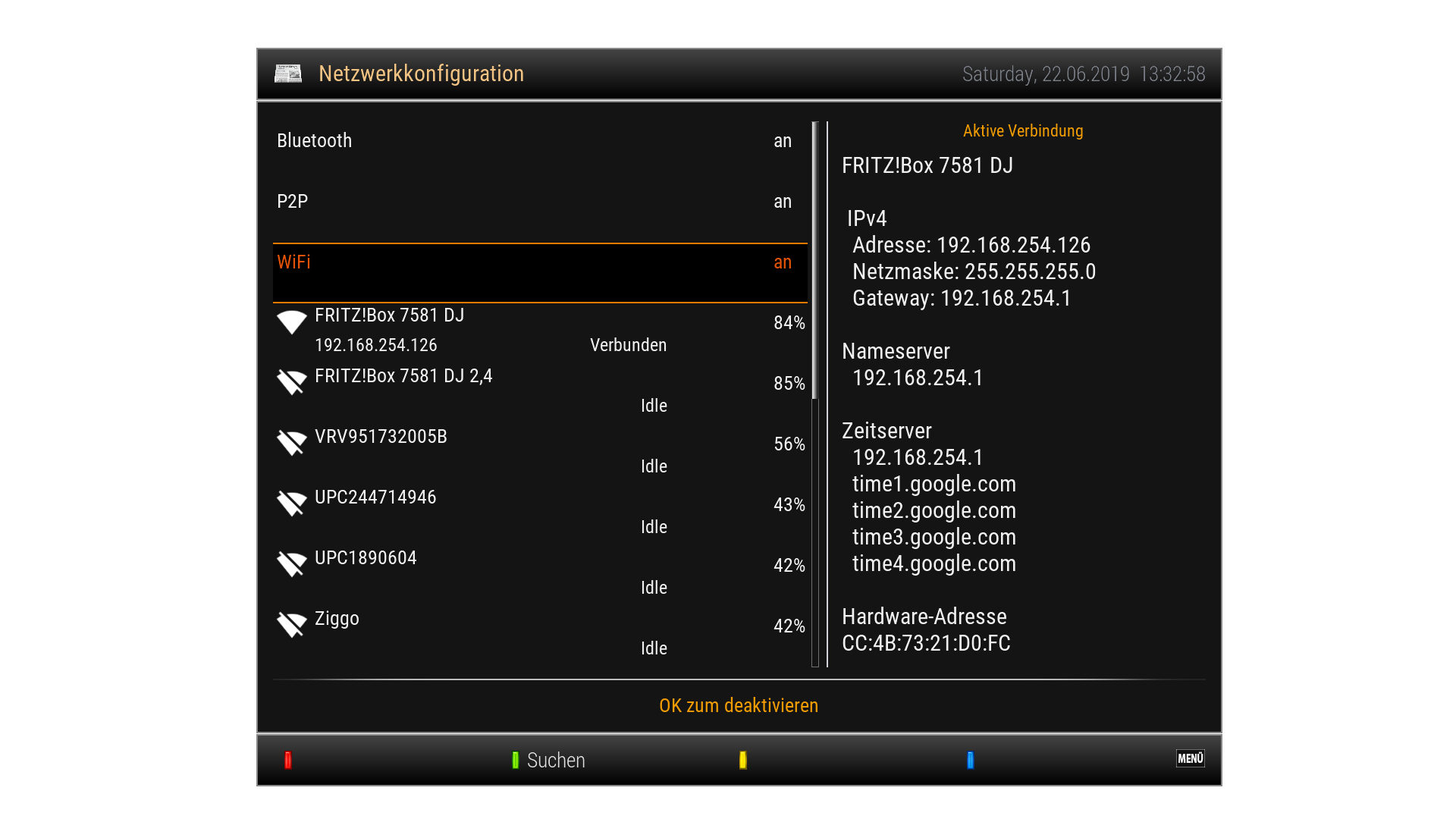Click the WiFi icon beside UPC244714946

tap(291, 503)
